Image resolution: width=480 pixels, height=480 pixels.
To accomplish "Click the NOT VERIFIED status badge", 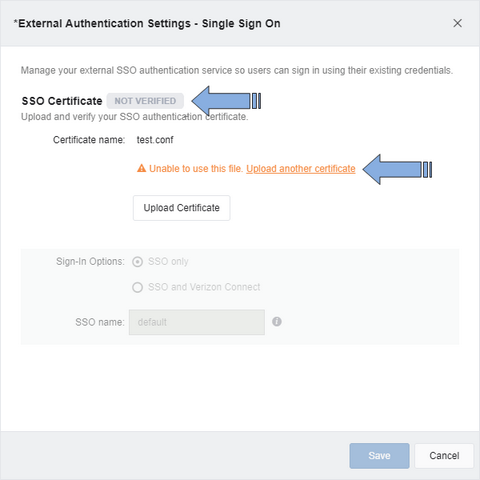I will point(145,101).
